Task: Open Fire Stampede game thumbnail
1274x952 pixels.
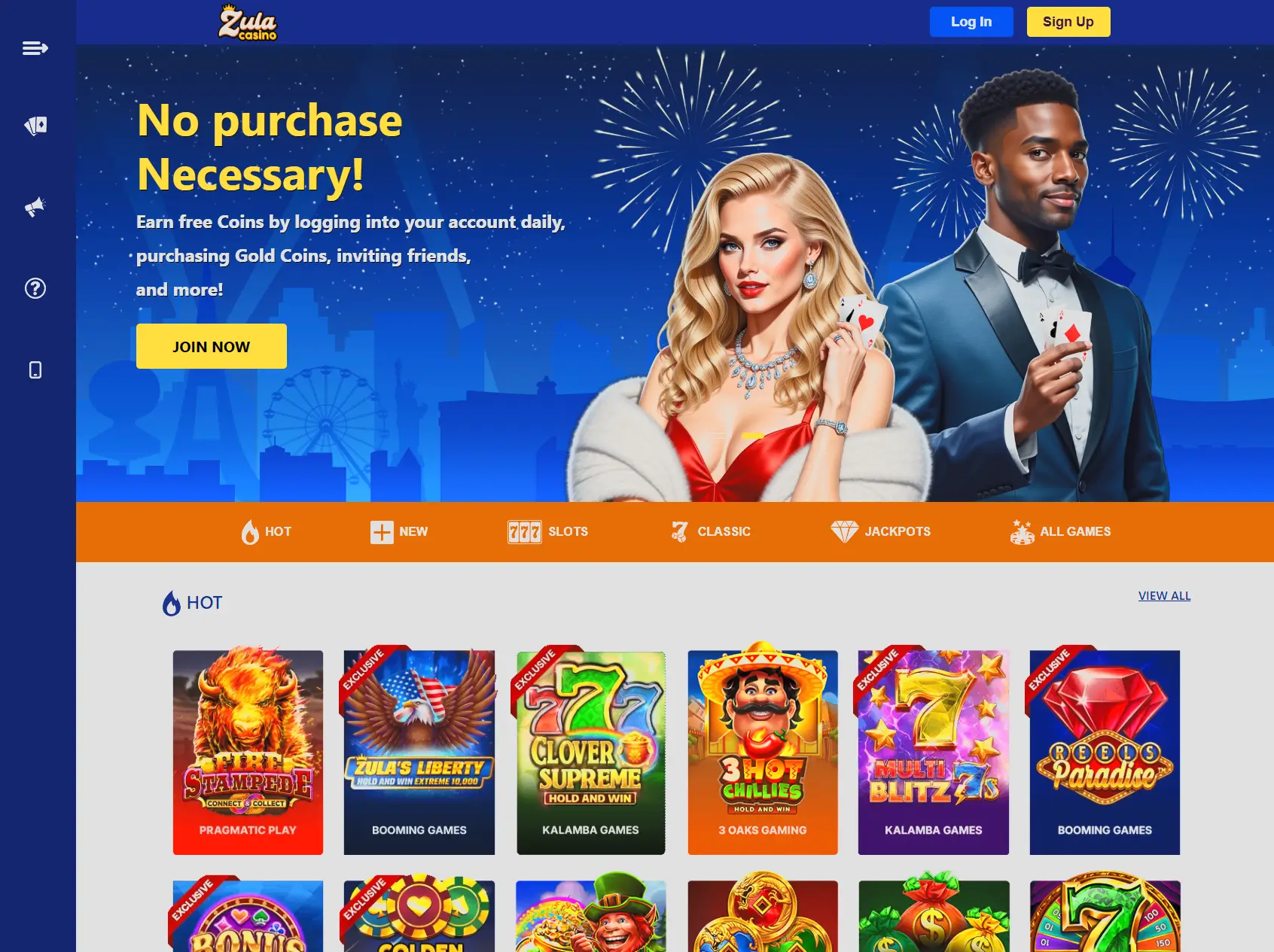Action: pyautogui.click(x=248, y=752)
